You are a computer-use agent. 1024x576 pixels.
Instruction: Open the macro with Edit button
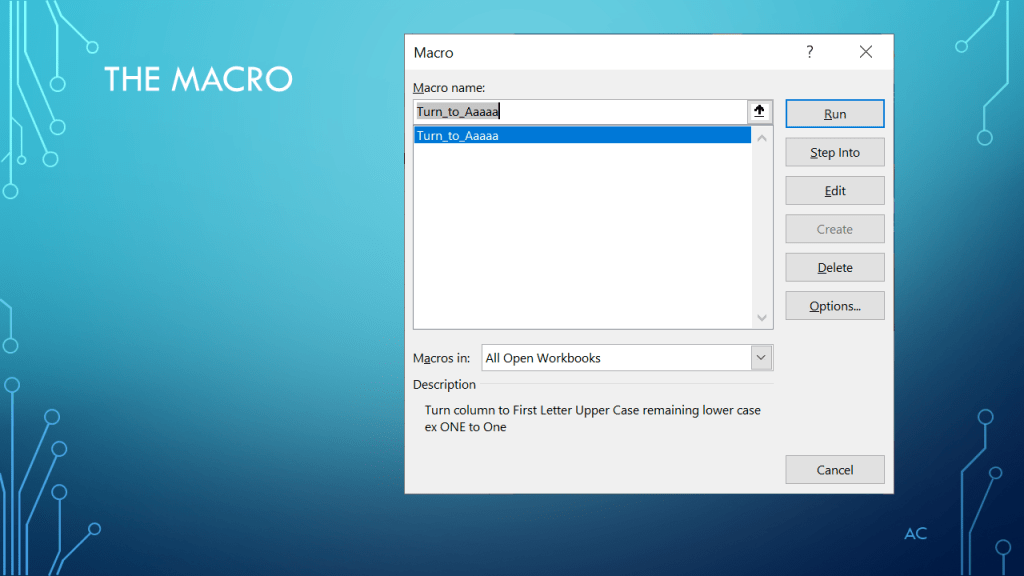pos(834,191)
